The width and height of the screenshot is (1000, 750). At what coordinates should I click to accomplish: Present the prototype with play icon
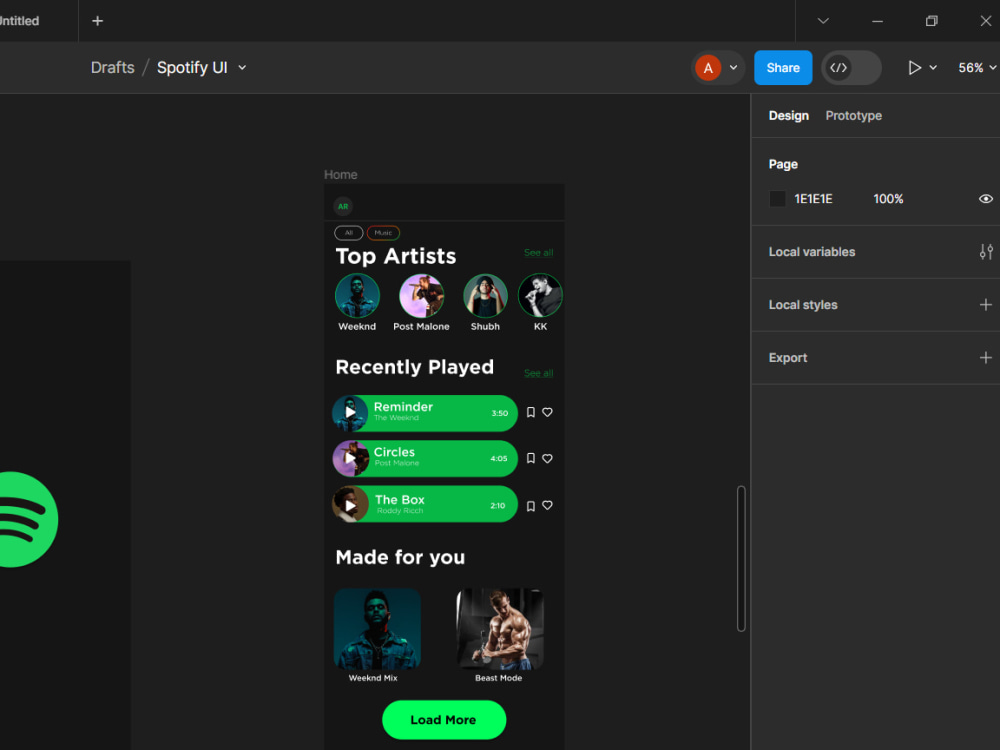pyautogui.click(x=914, y=68)
